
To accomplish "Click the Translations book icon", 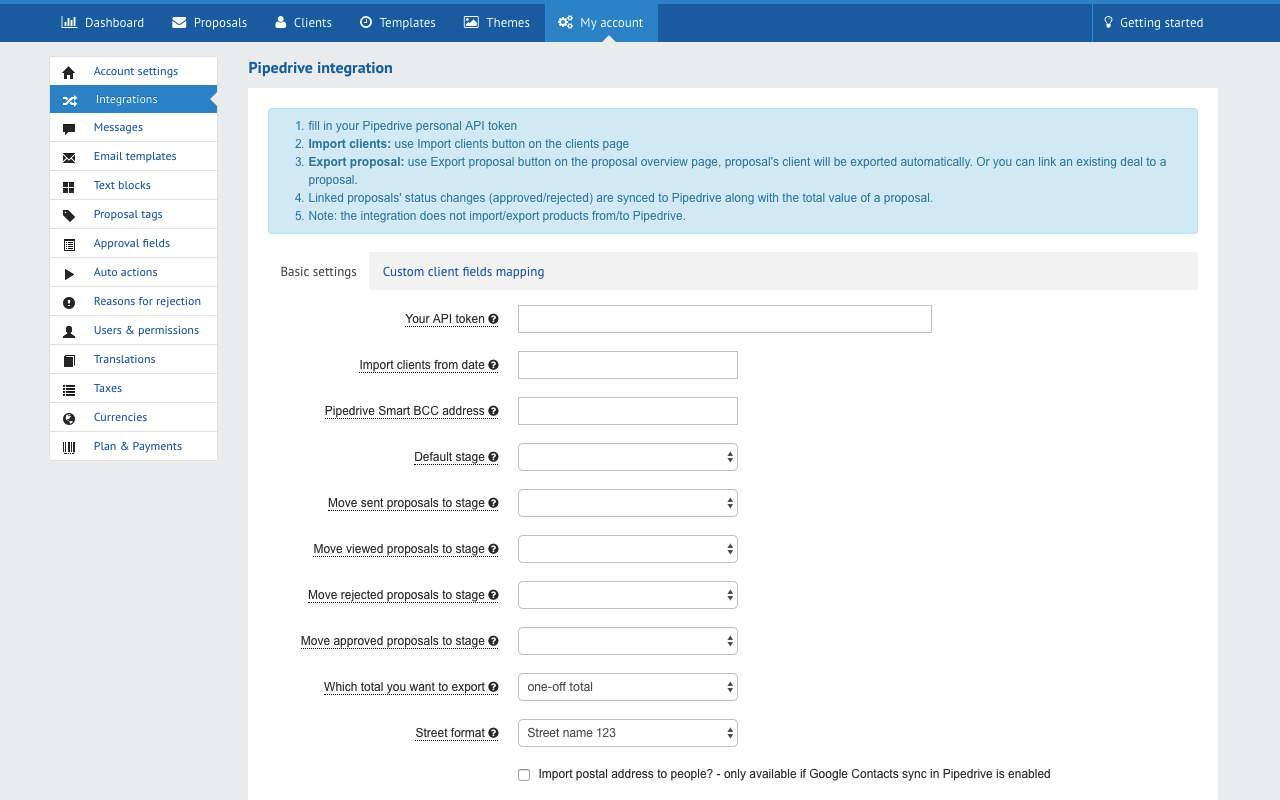I will click(69, 360).
